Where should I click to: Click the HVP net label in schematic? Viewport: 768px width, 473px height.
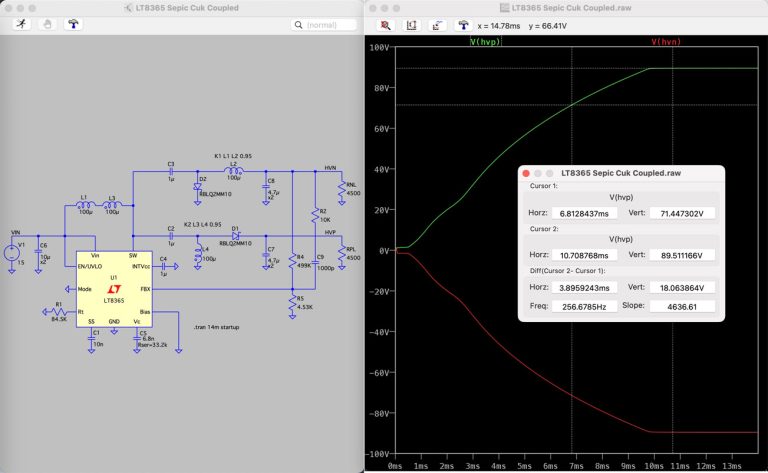(x=330, y=232)
